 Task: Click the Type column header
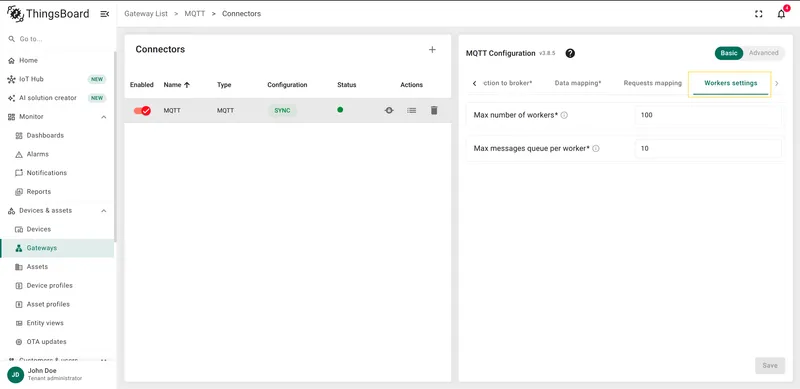[224, 85]
